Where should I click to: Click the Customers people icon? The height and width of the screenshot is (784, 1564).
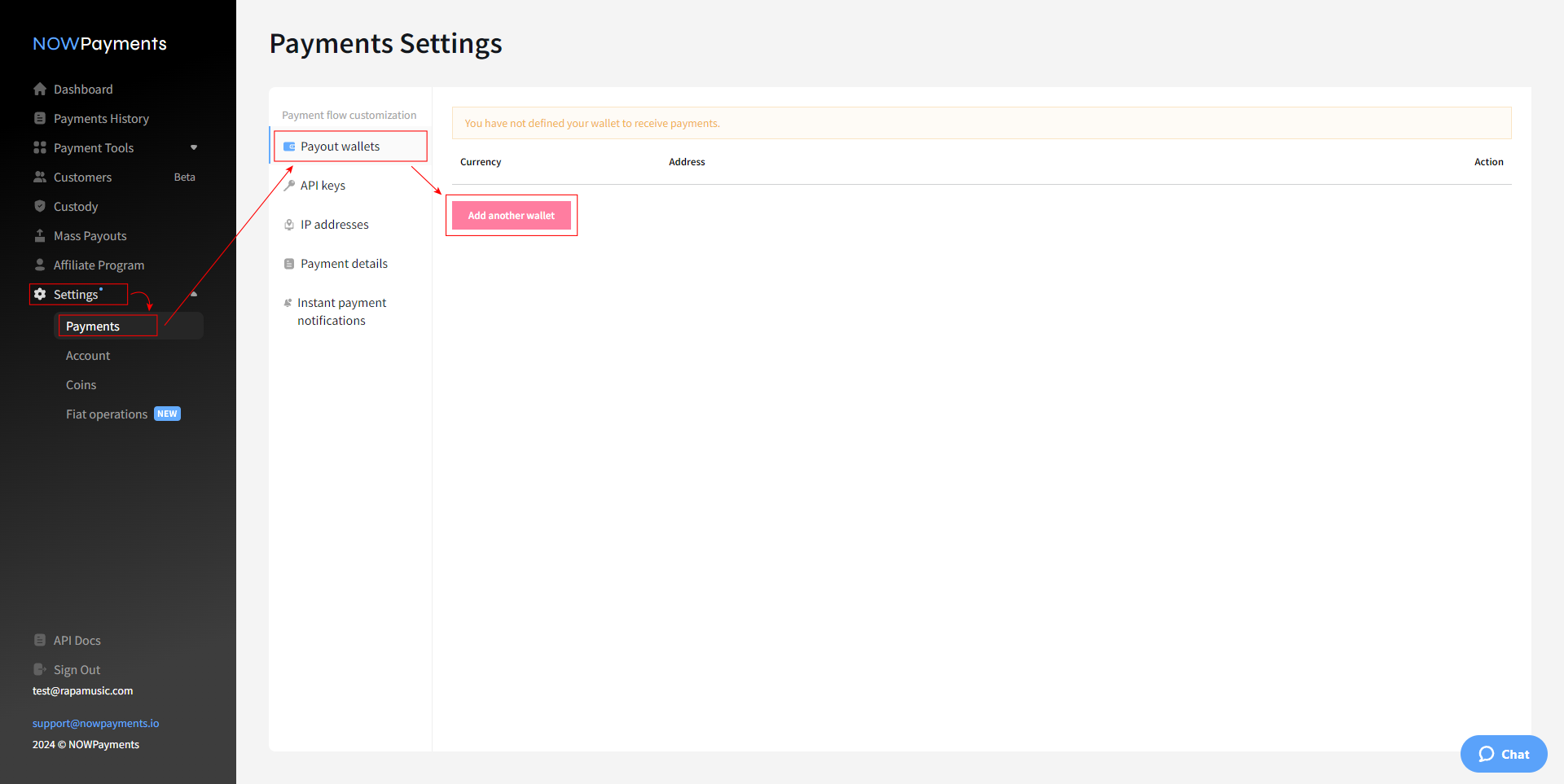pyautogui.click(x=40, y=177)
